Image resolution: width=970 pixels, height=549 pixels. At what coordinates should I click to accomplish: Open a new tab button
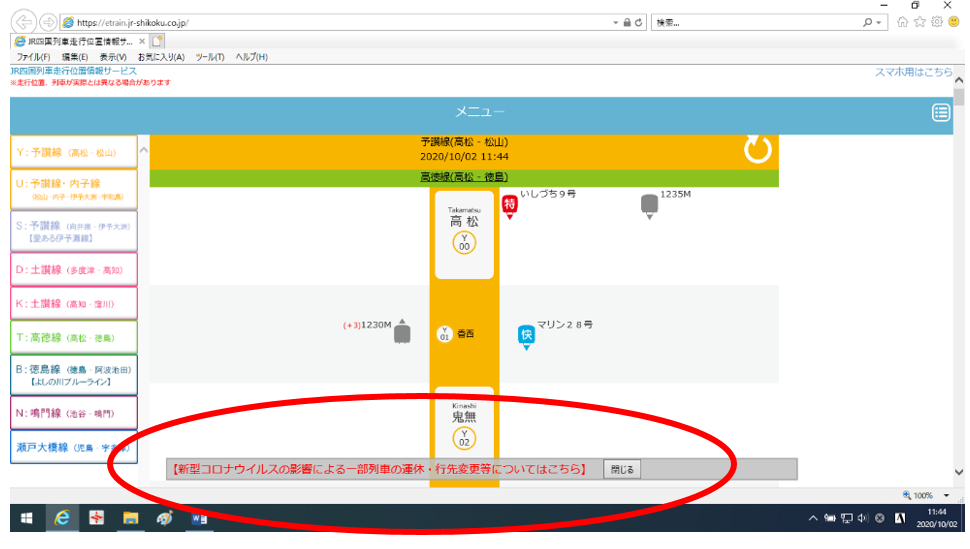click(157, 41)
